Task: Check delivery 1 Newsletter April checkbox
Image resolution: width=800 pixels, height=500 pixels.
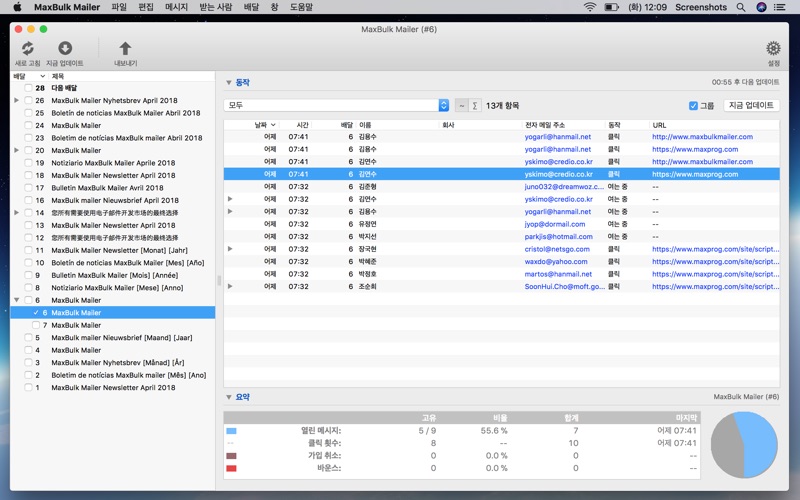Action: click(x=29, y=387)
